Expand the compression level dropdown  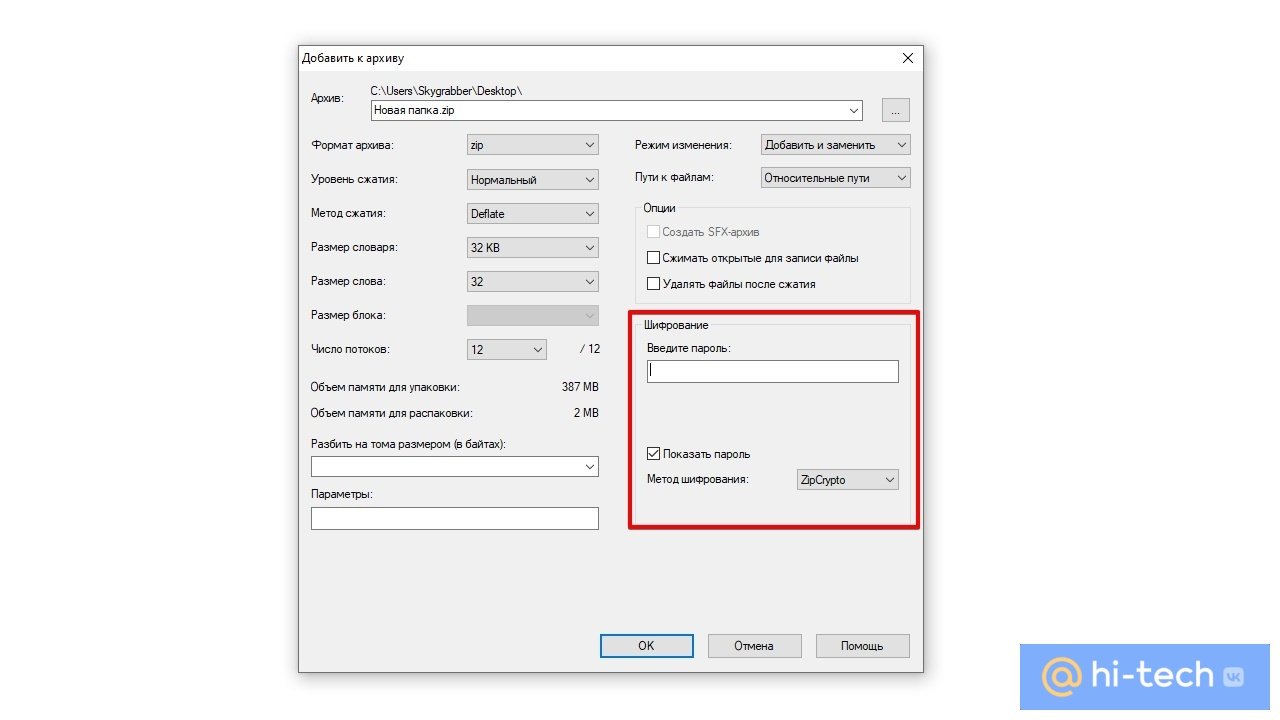pos(533,180)
